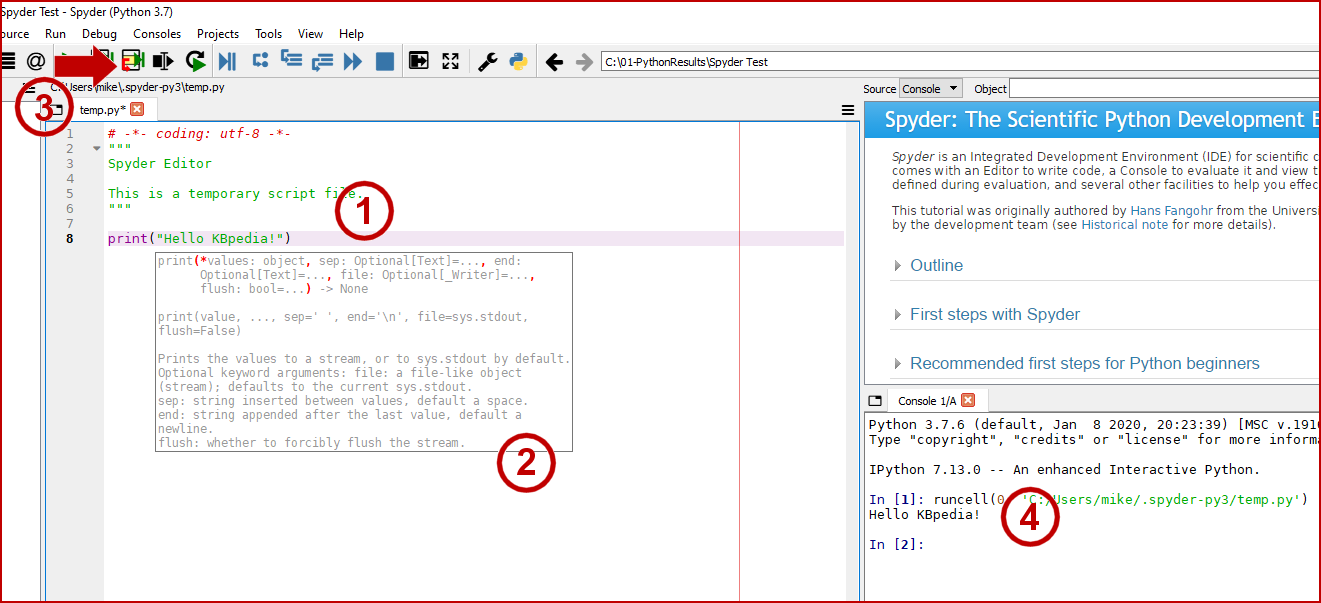
Task: Click the debugger Run current line icon
Action: click(x=260, y=61)
